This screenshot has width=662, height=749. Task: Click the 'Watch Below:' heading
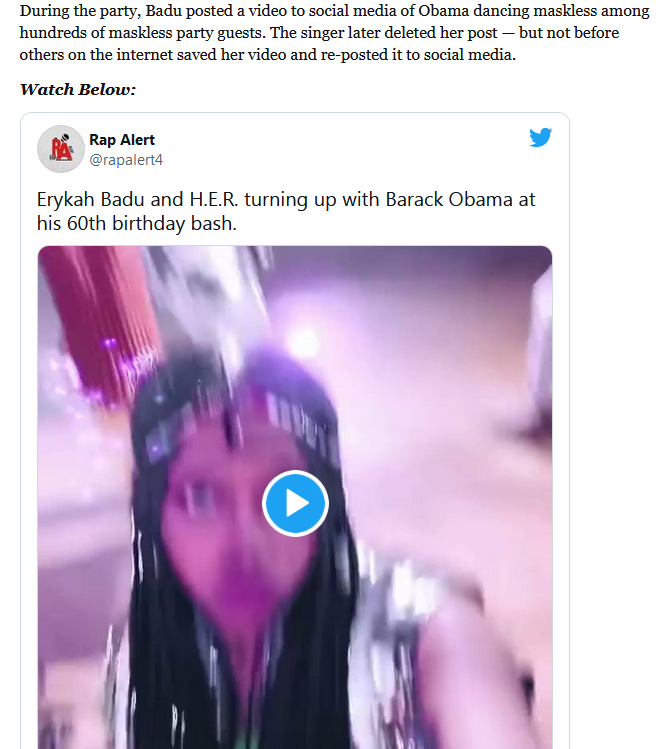click(x=78, y=89)
